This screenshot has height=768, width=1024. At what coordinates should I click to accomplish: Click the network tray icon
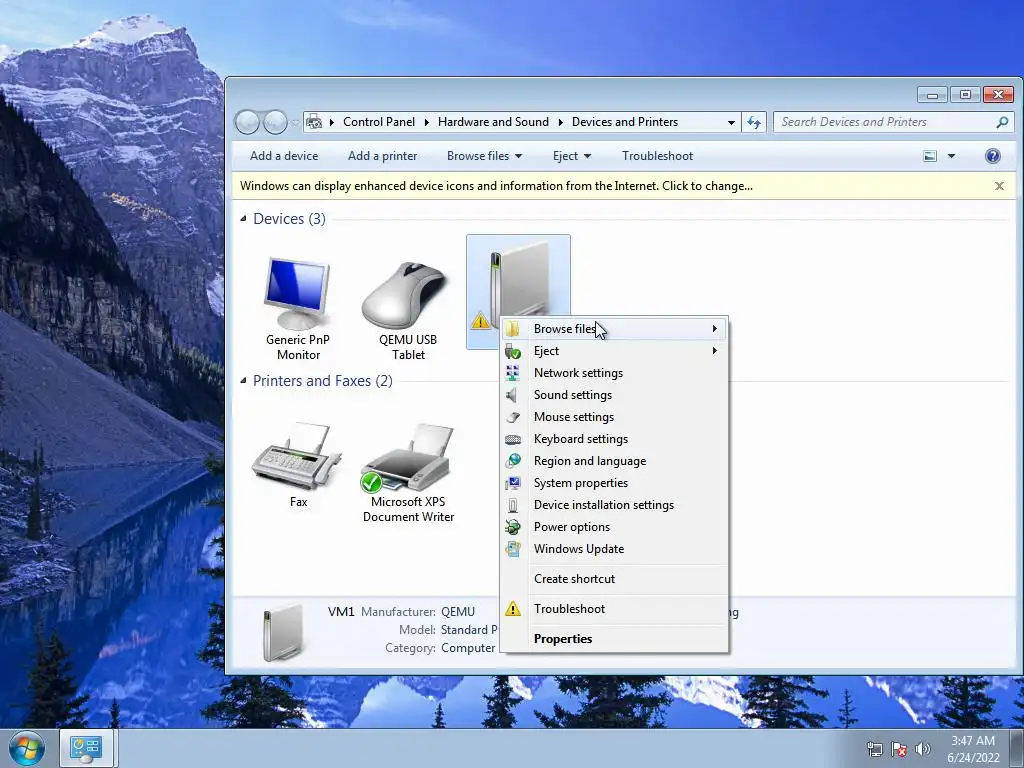[874, 748]
